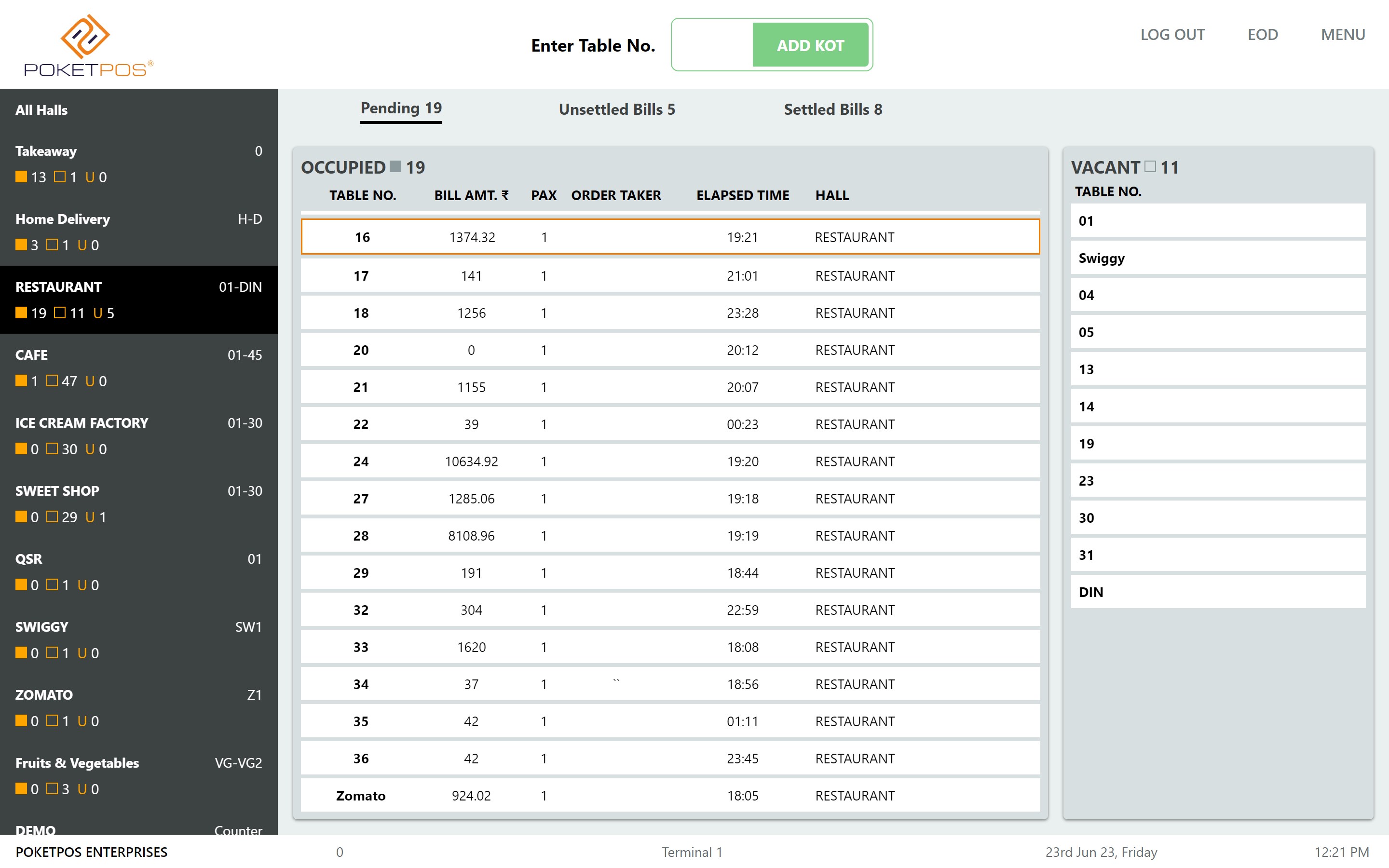Image resolution: width=1389 pixels, height=868 pixels.
Task: Click the orange U unsettled icon under RESTAURANT
Action: coord(97,313)
